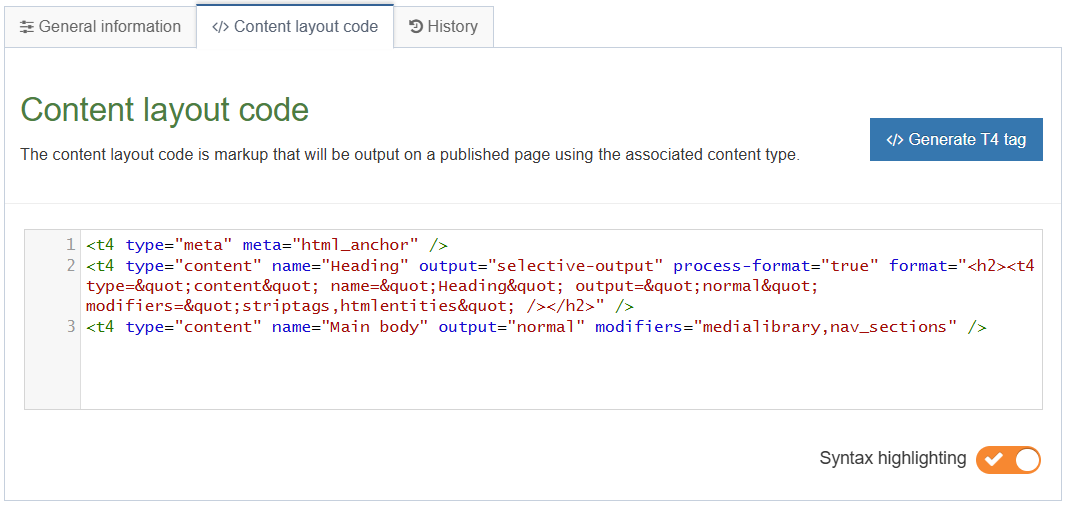This screenshot has width=1068, height=507.
Task: Click the code icon on the Generate button
Action: click(x=895, y=140)
